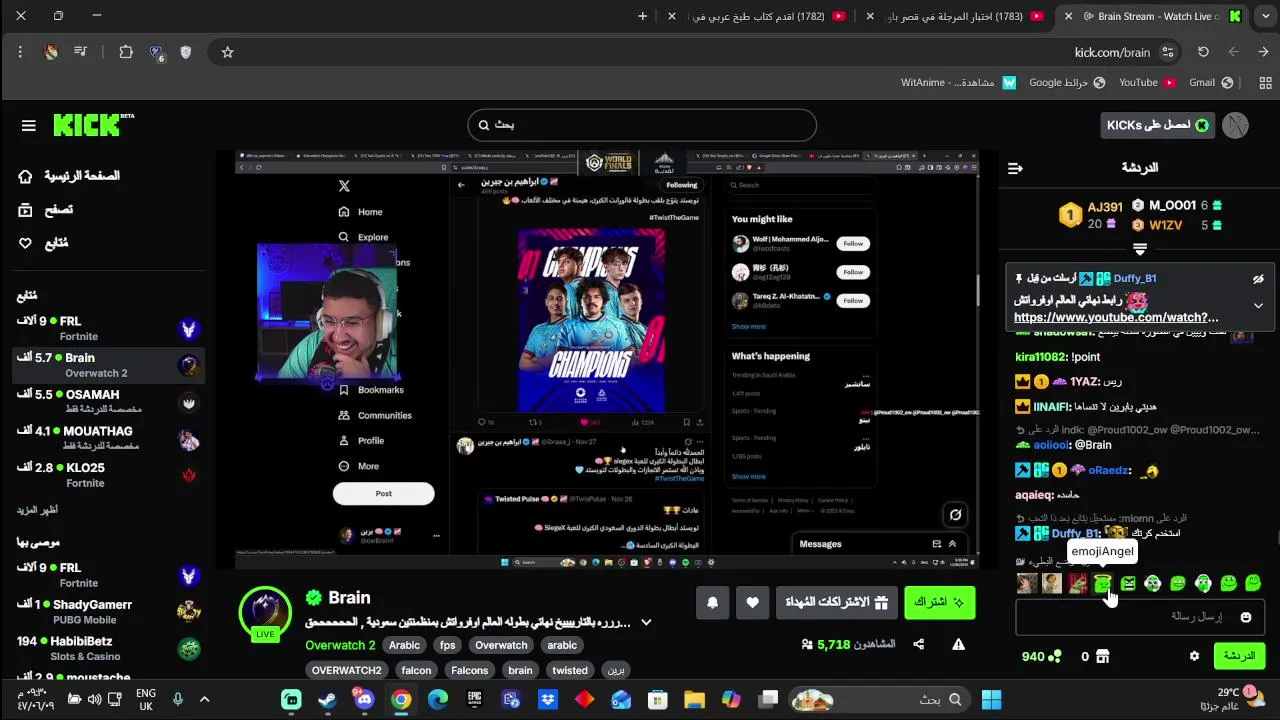Switch to YouTube tab numbered (1782)

[x=760, y=16]
